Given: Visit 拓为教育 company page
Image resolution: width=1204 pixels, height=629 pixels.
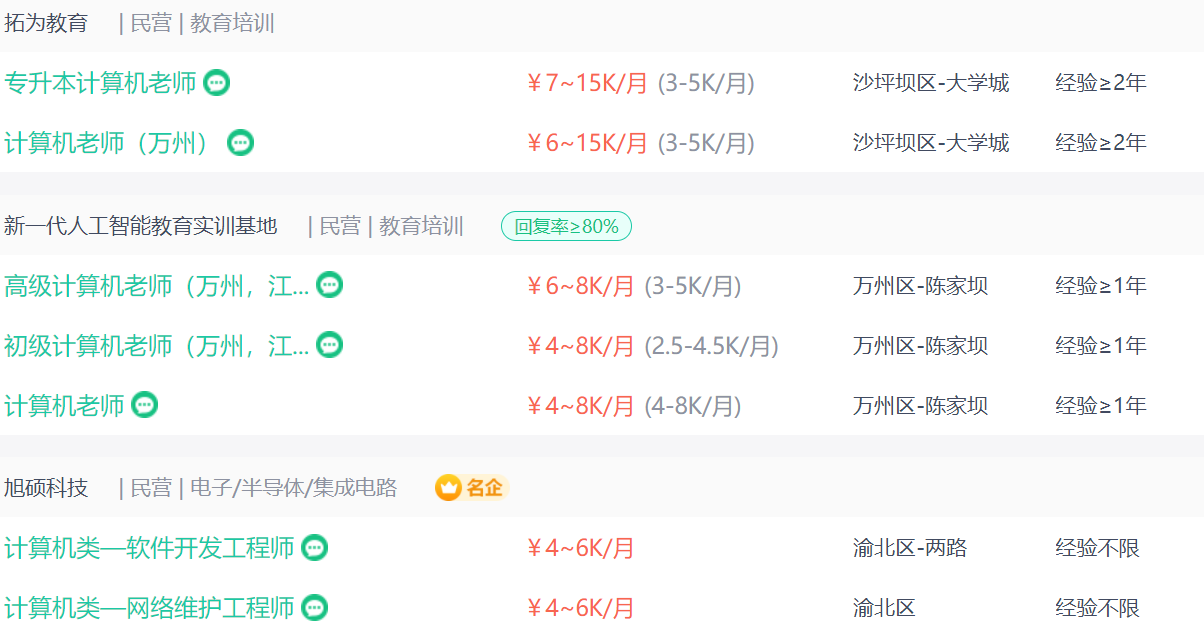Looking at the screenshot, I should (x=46, y=23).
